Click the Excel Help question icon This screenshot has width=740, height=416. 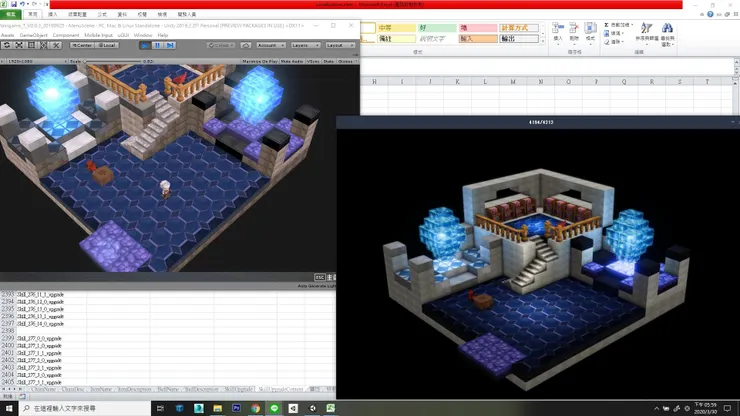710,15
